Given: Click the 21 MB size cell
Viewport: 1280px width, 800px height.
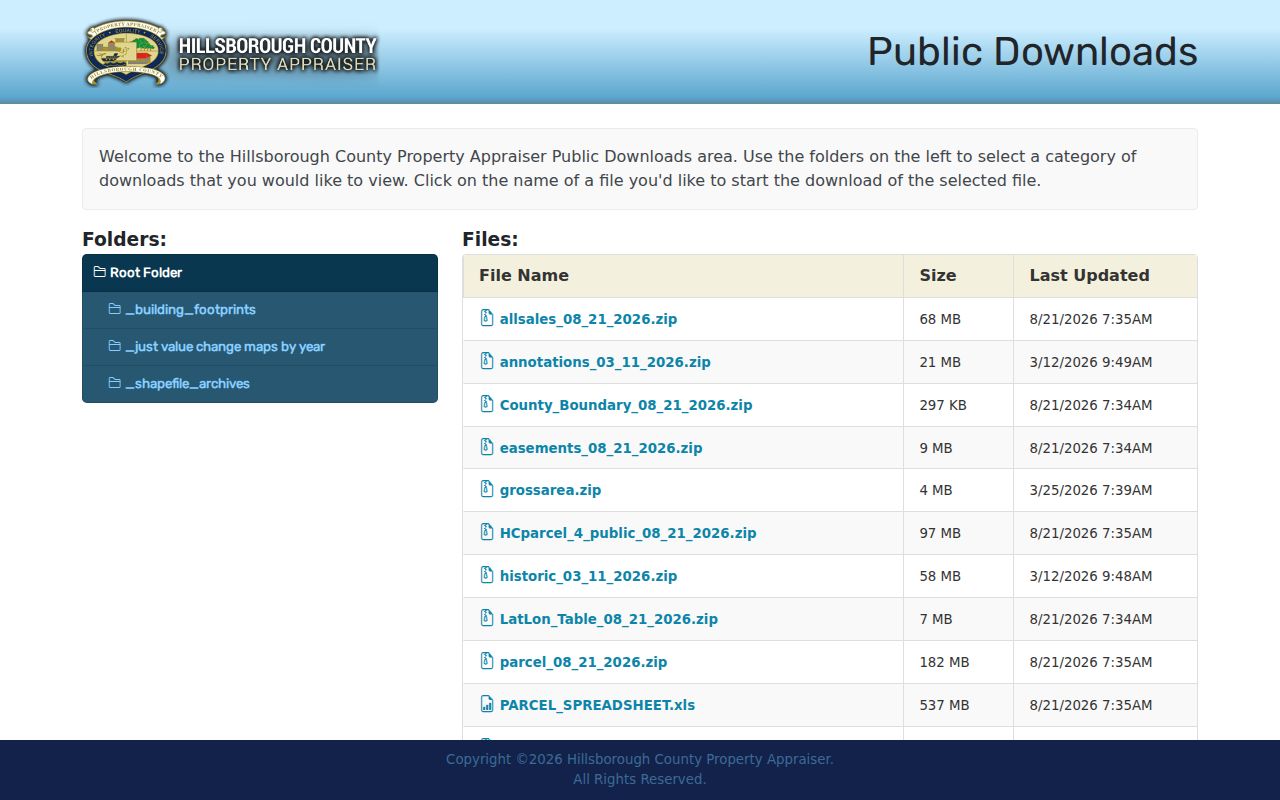Looking at the screenshot, I should tap(959, 362).
